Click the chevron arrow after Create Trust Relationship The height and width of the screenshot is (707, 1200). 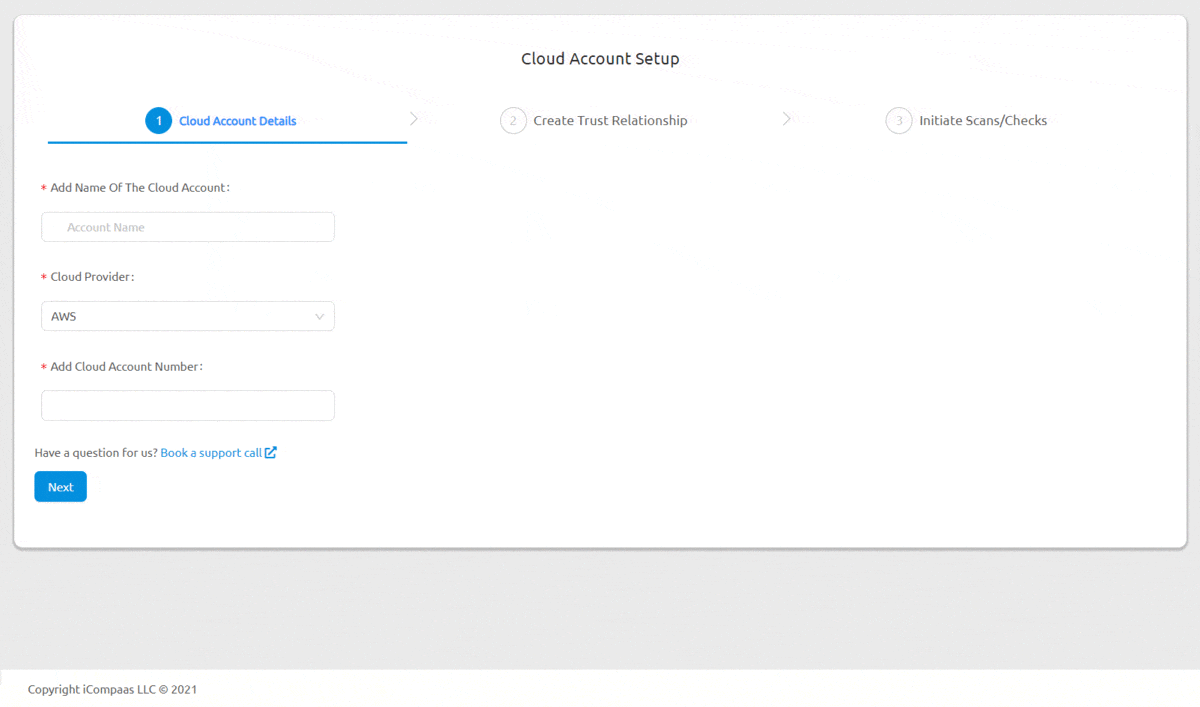click(x=786, y=118)
